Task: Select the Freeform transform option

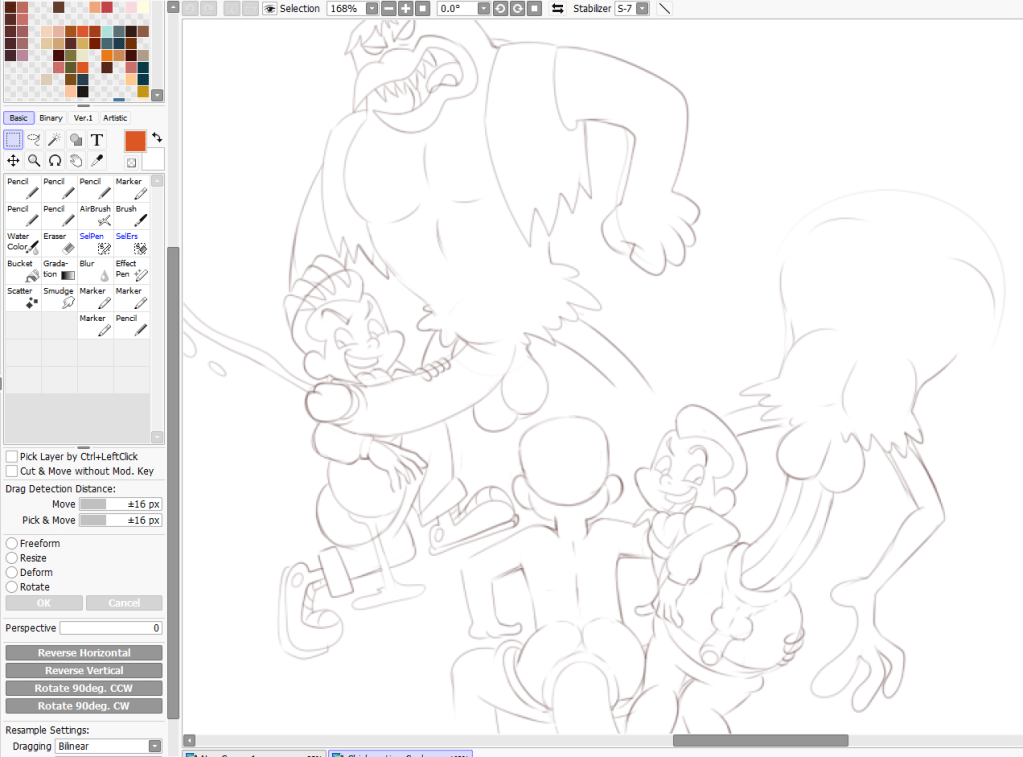Action: (x=12, y=544)
